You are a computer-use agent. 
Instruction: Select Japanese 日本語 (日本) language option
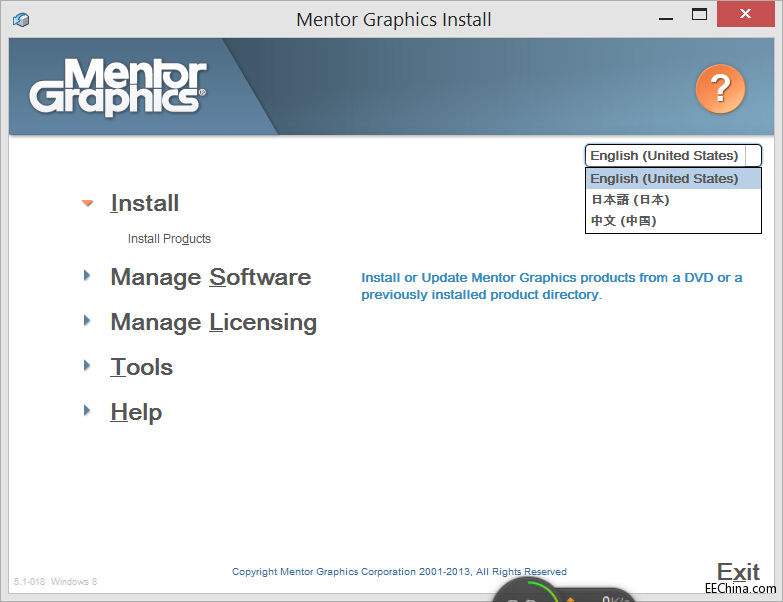tap(673, 200)
